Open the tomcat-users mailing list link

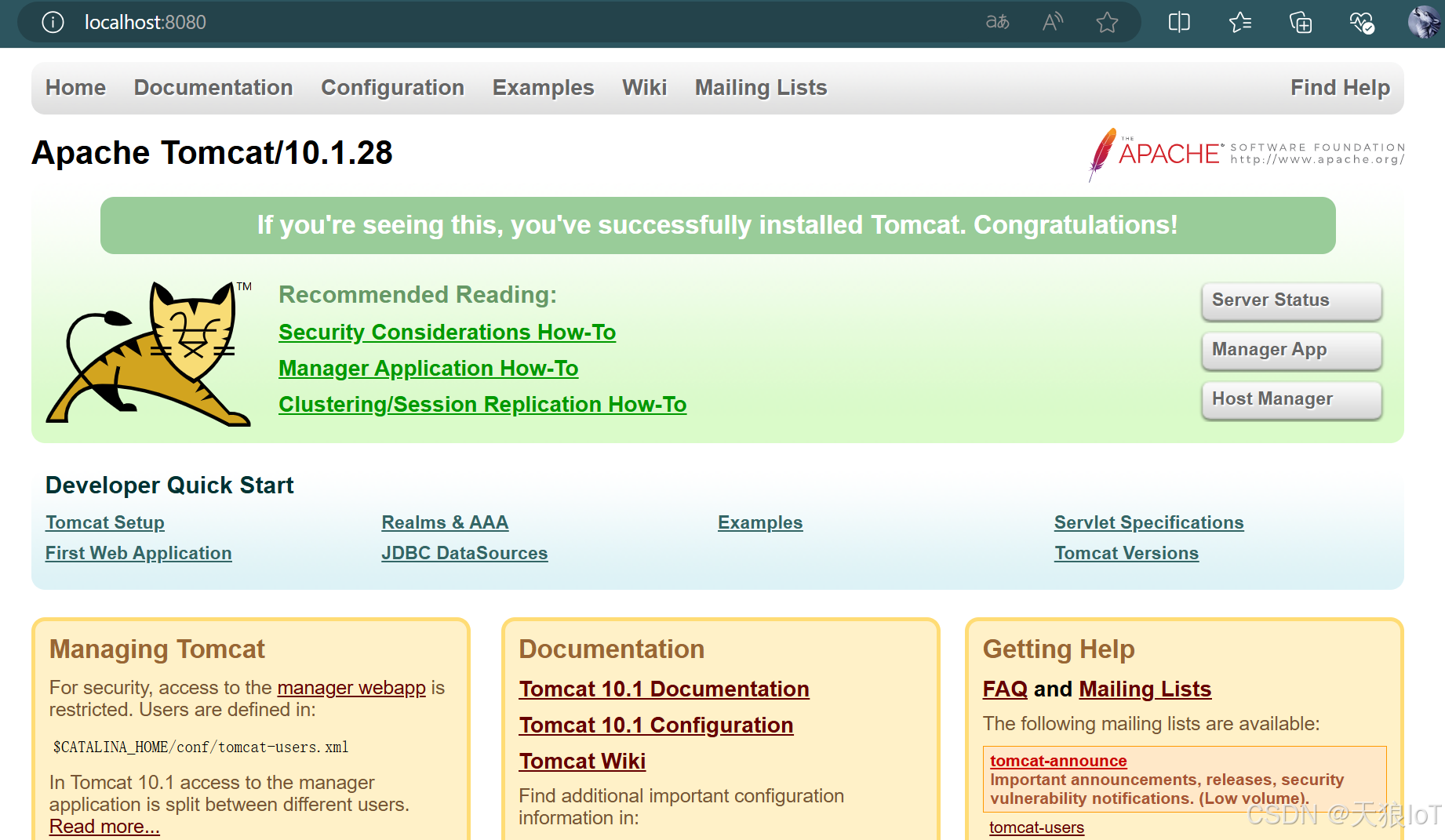click(x=1036, y=827)
